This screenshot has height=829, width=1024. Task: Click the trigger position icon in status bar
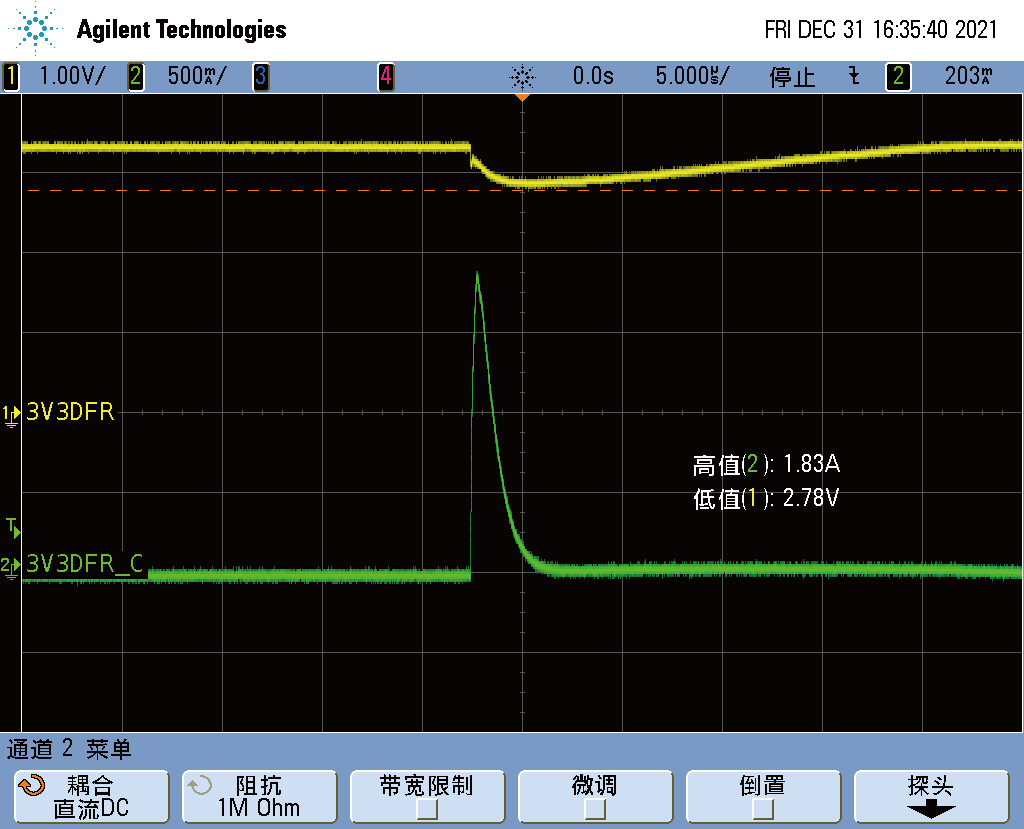pos(522,76)
